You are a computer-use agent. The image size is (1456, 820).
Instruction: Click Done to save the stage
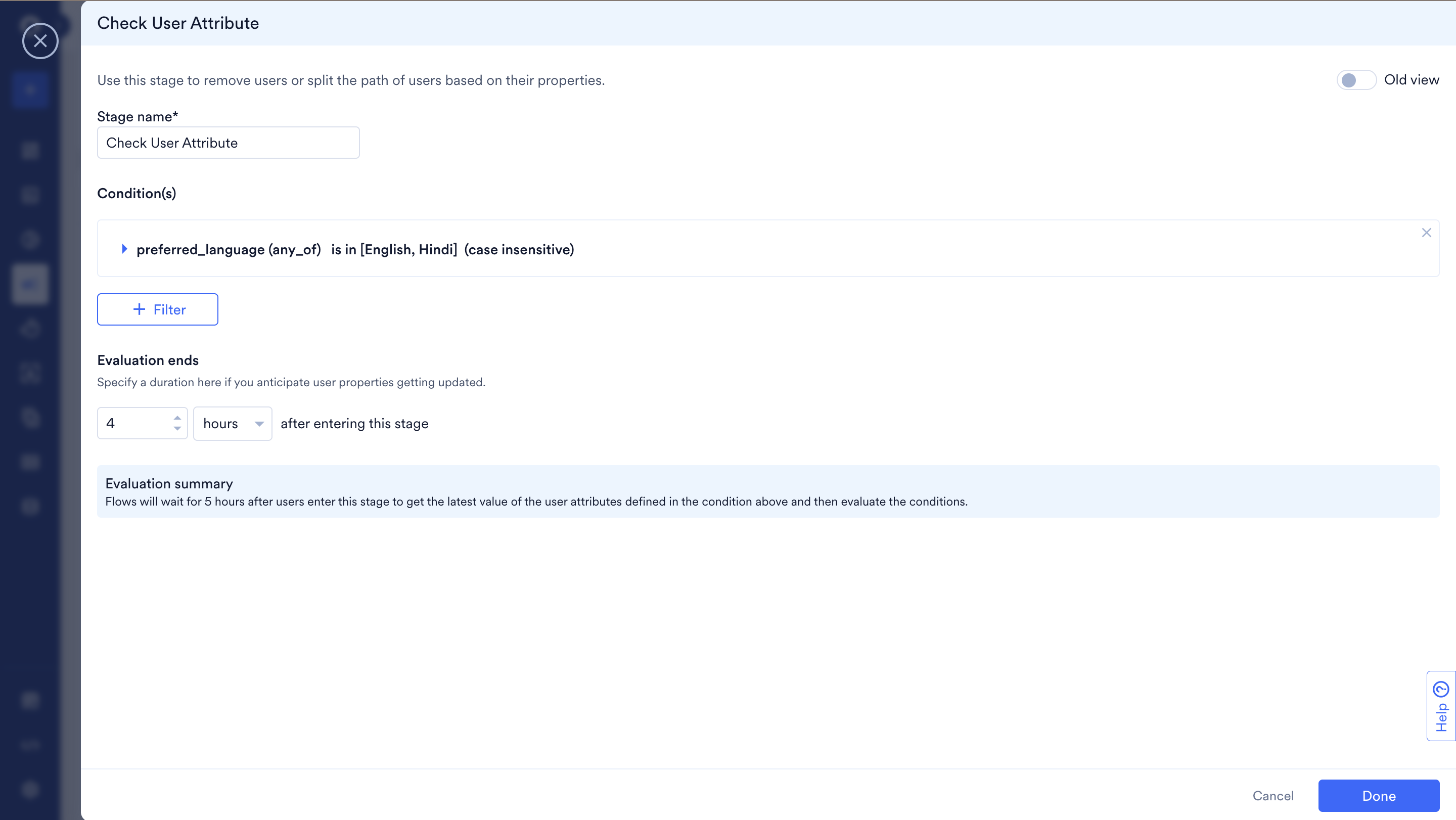[1378, 796]
